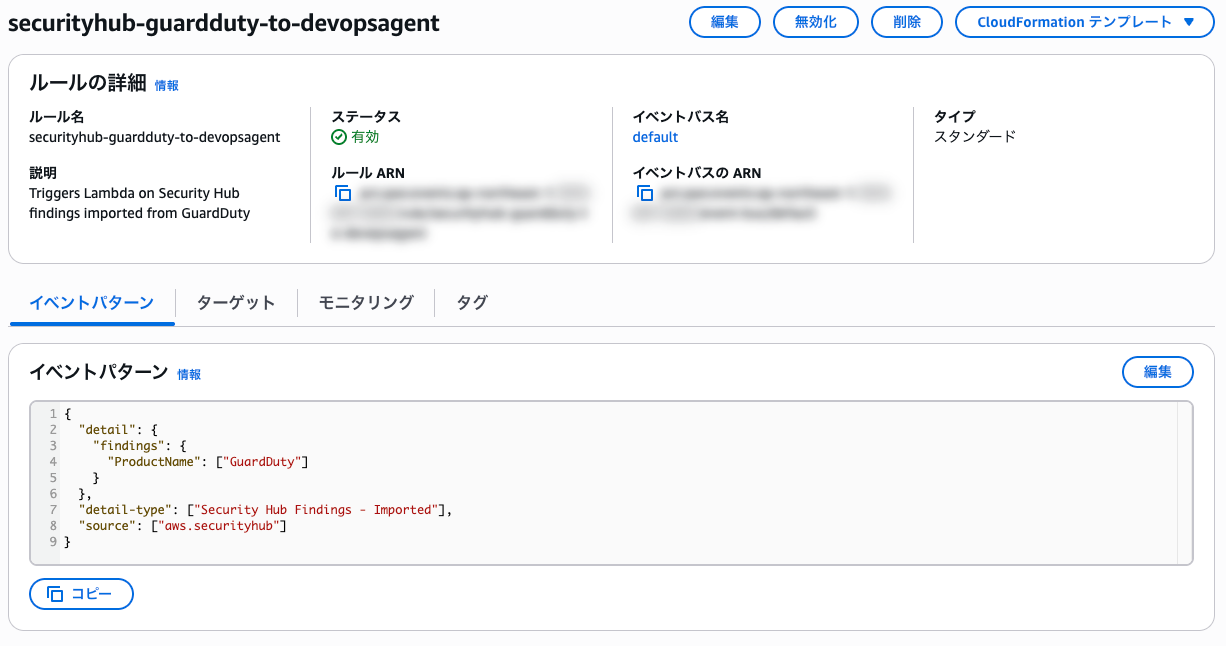
Task: Edit the event pattern with 編集 button
Action: pos(1158,372)
